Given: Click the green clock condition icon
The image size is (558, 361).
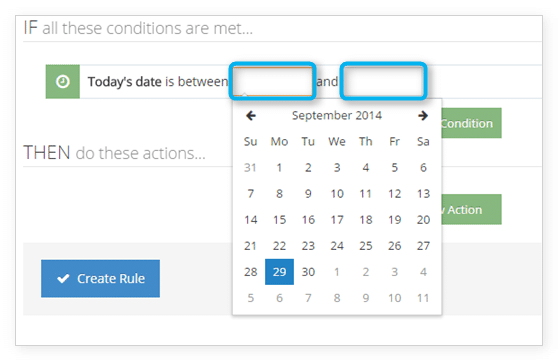Looking at the screenshot, I should click(63, 82).
